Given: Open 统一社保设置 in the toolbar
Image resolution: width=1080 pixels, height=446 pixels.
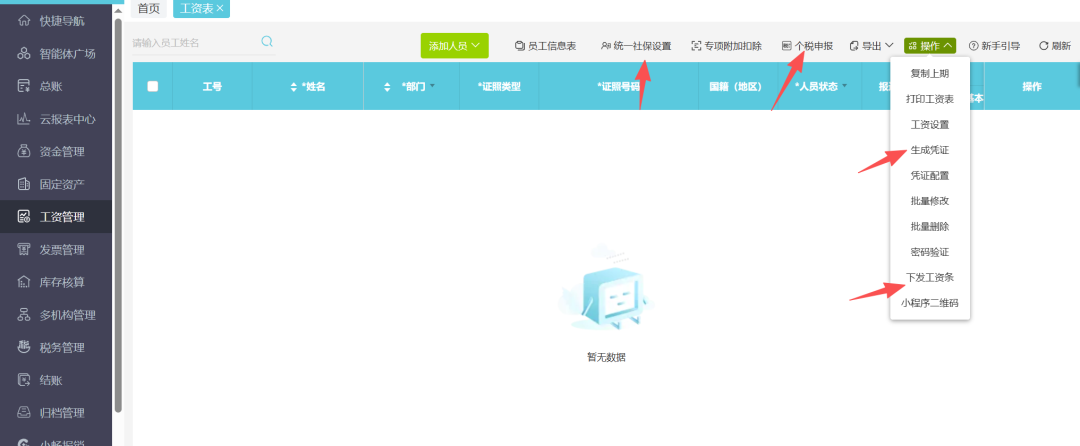Looking at the screenshot, I should point(636,46).
